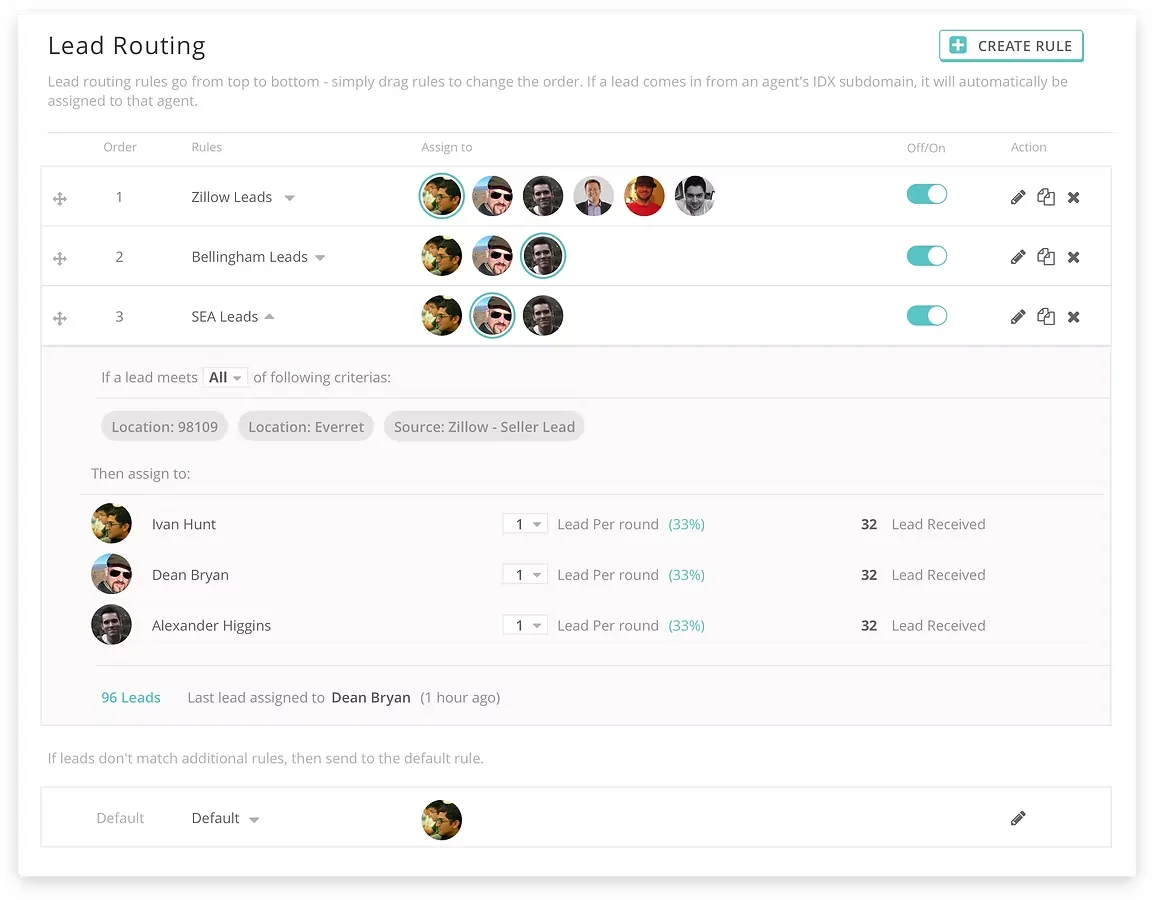The image size is (1154, 900).
Task: Remove the Bellingham Leads rule
Action: pyautogui.click(x=1074, y=257)
